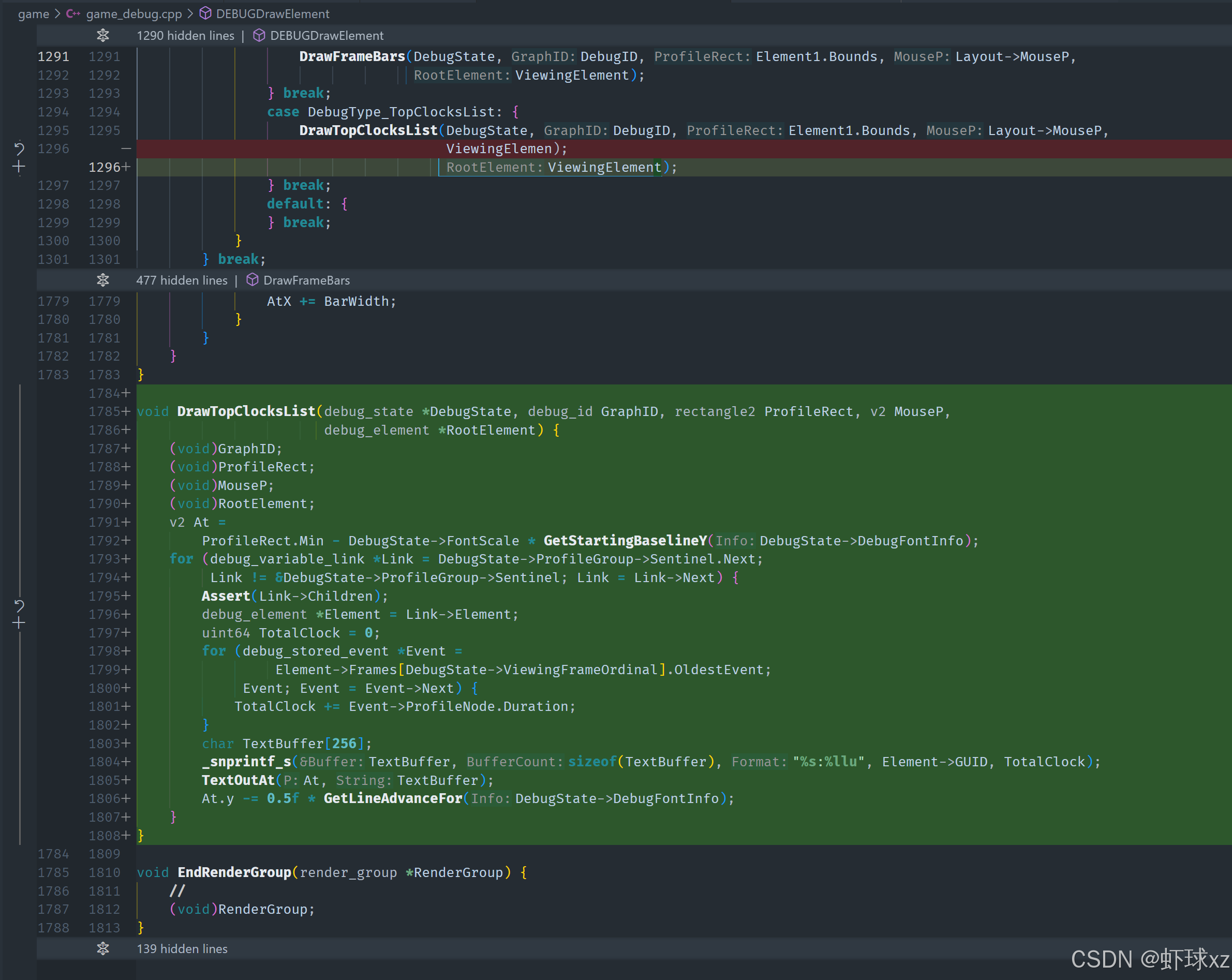
Task: Open the DEBUGDrawElement breadcrumb symbol
Action: click(273, 14)
